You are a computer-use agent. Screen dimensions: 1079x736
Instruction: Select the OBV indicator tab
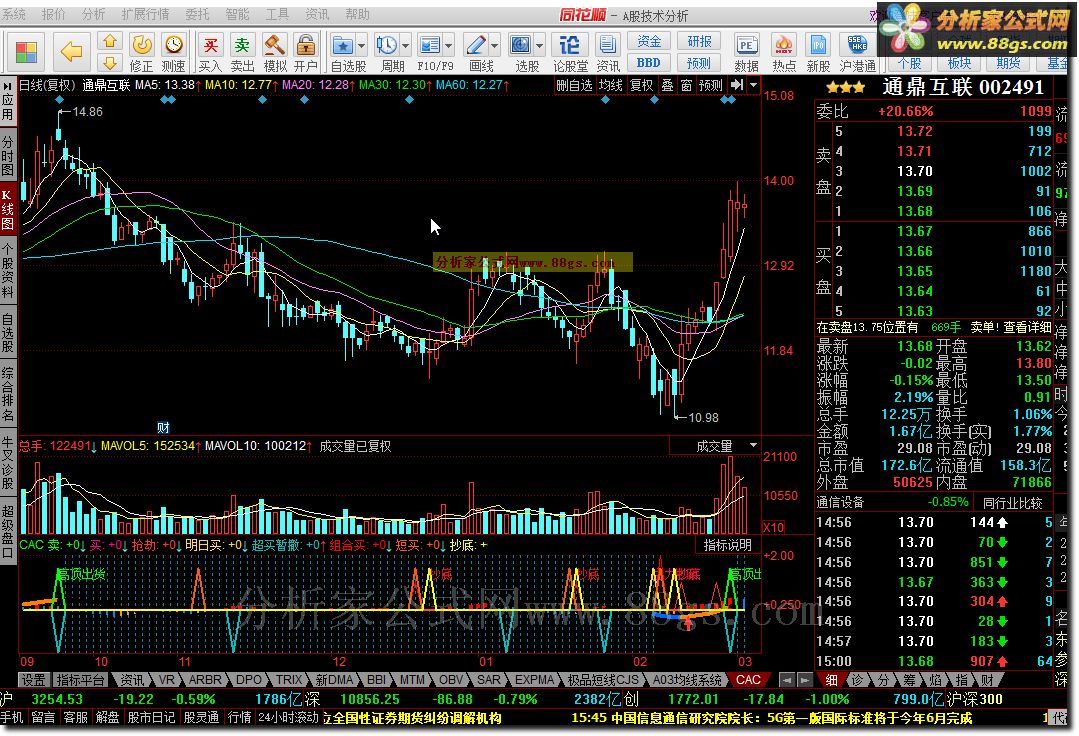[x=451, y=680]
